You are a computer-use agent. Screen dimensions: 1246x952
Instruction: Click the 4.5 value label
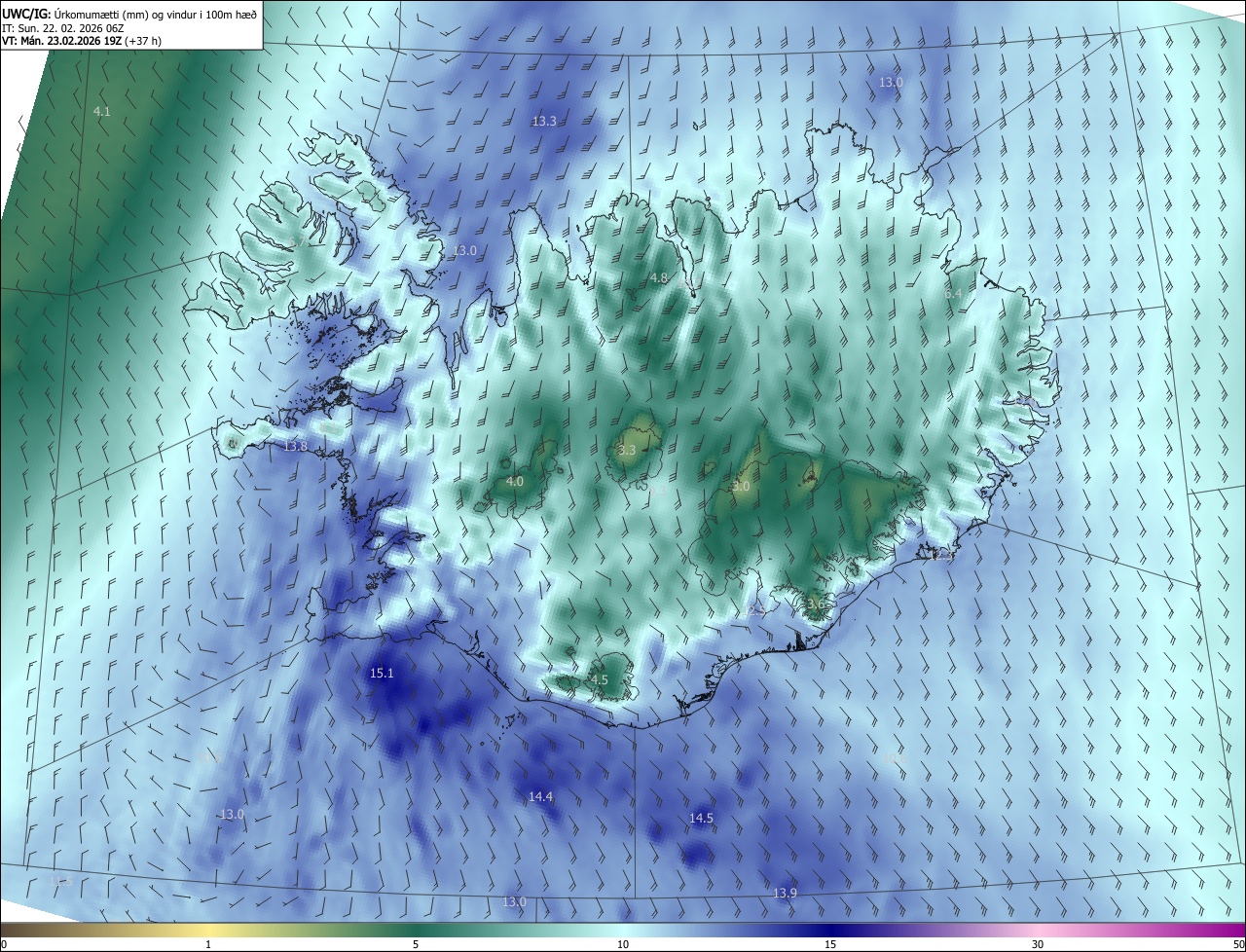coord(600,679)
